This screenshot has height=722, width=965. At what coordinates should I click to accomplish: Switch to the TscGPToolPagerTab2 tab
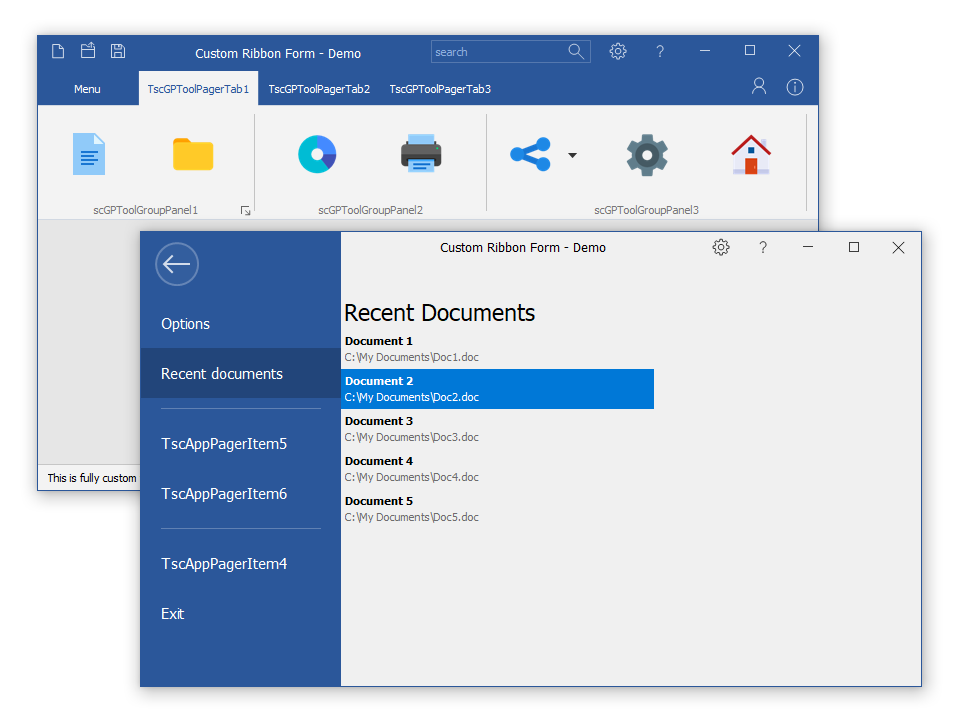coord(319,89)
